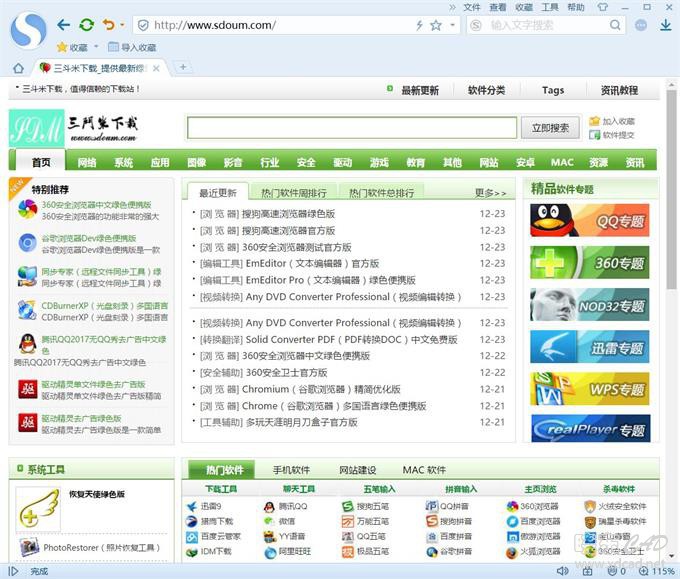
Task: Click the 腾讯QQ2017 penguin icon
Action: click(x=27, y=343)
